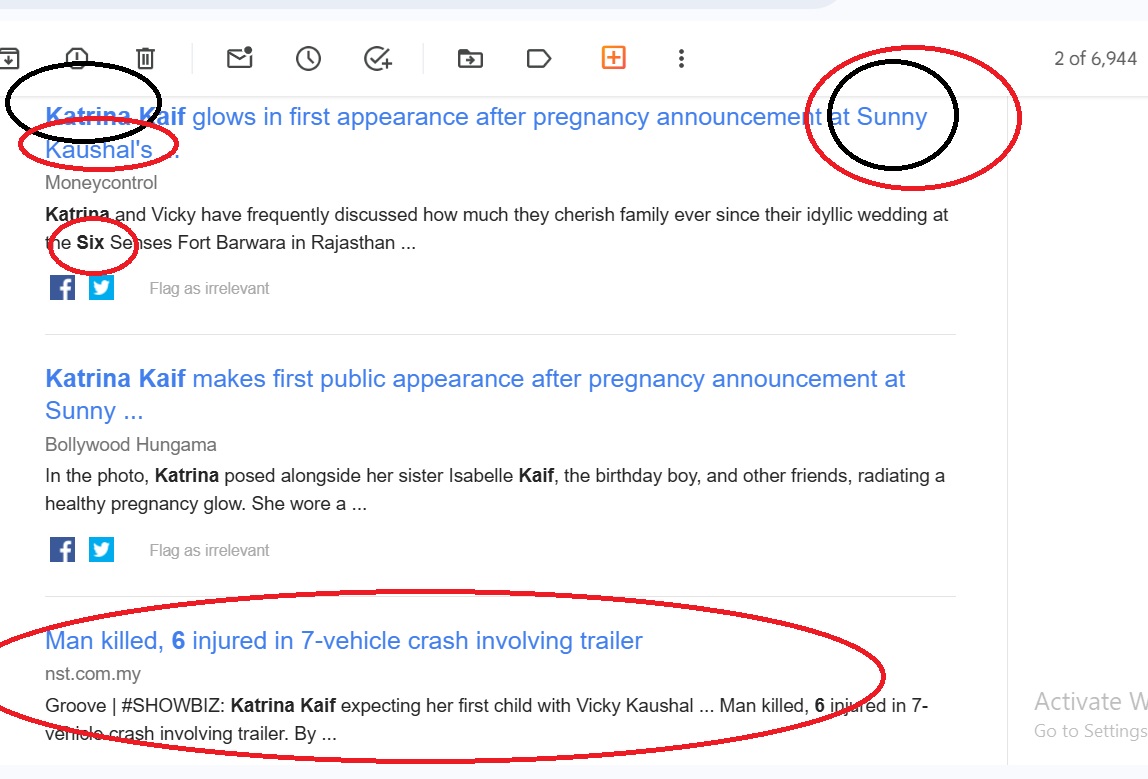Mark the email as unread
The height and width of the screenshot is (779, 1148).
(239, 58)
